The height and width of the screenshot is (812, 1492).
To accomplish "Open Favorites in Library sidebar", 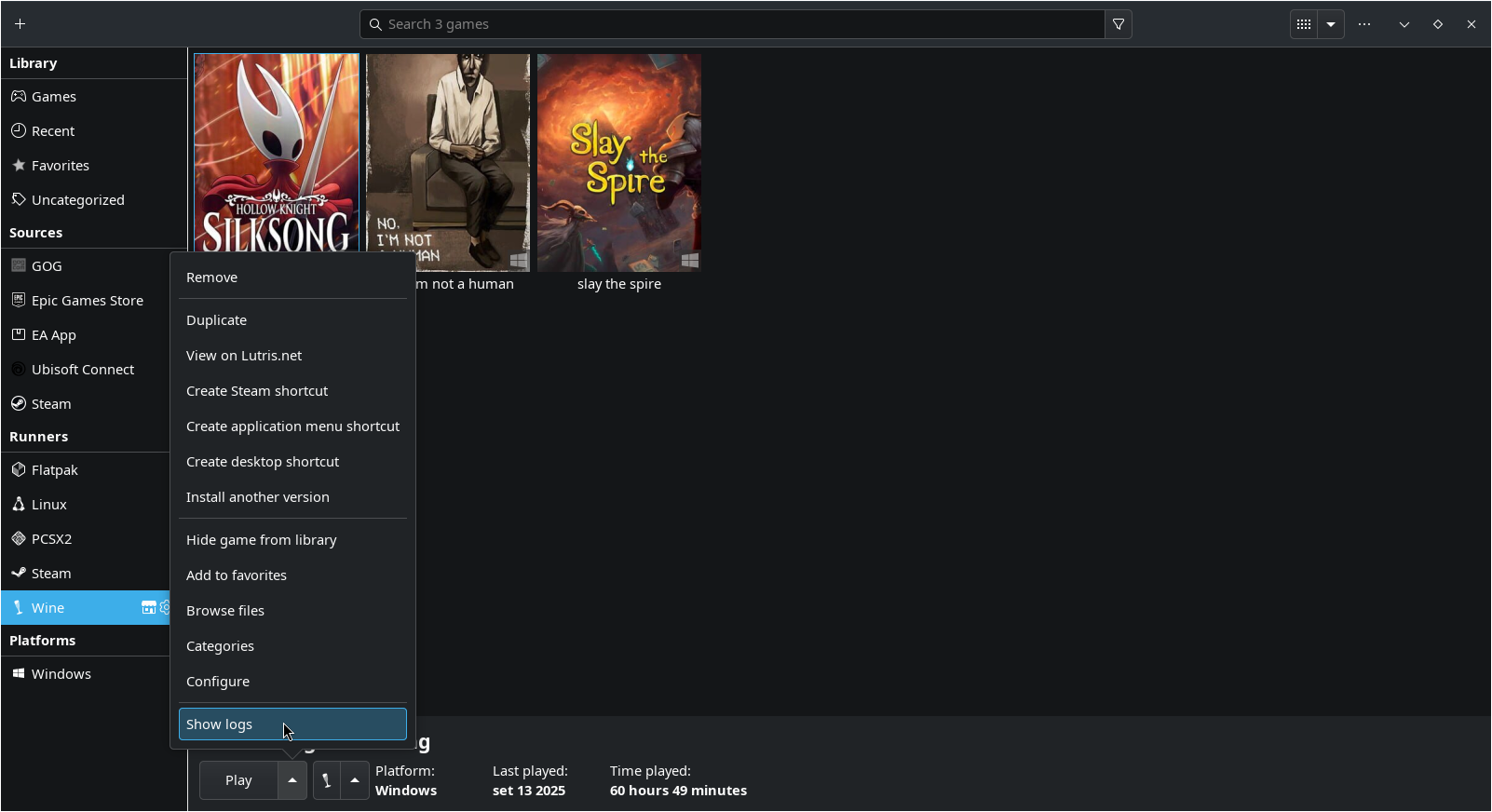I will tap(60, 166).
